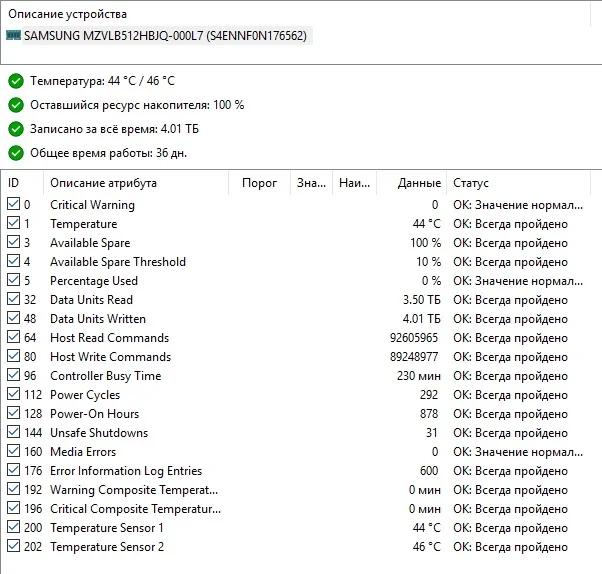Screen dimensions: 602x574
Task: Toggle the Host Read Commands checkbox
Action: (13, 337)
